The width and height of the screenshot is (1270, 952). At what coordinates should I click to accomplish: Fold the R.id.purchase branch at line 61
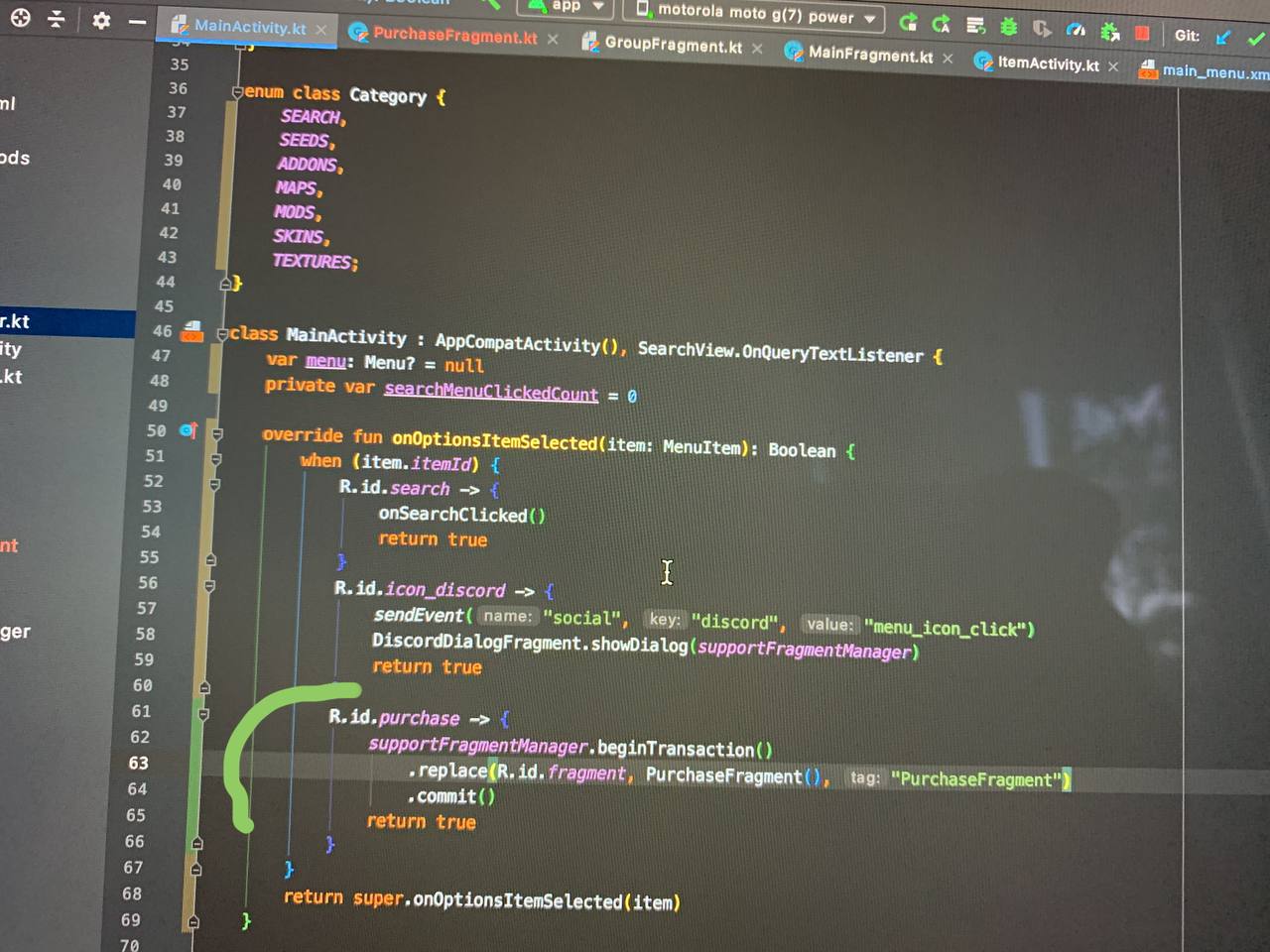click(203, 714)
